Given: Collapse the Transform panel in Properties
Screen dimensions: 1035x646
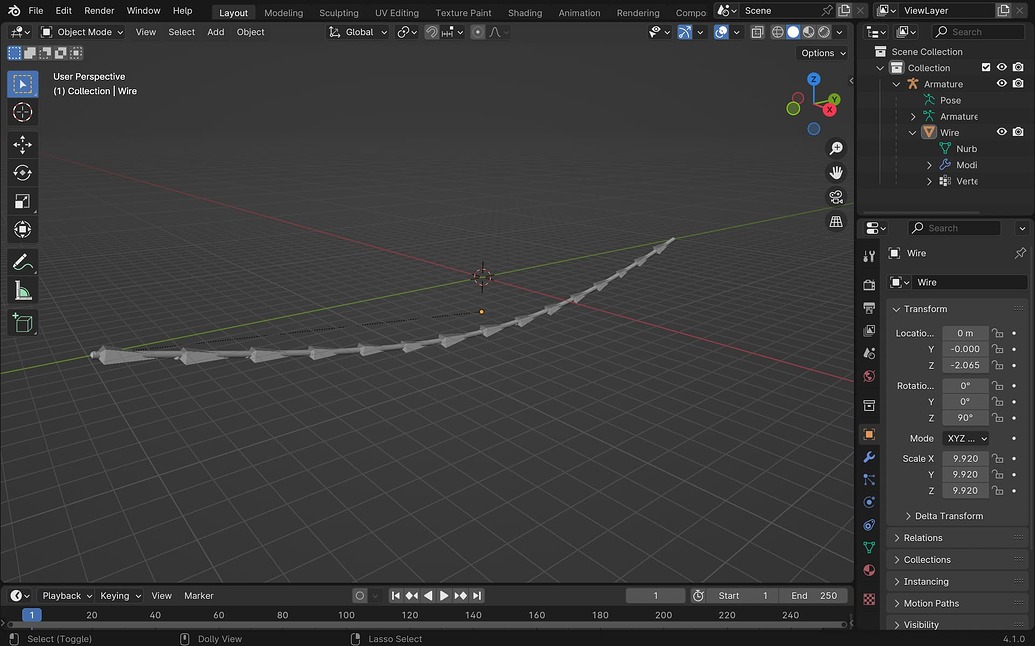Looking at the screenshot, I should click(896, 308).
